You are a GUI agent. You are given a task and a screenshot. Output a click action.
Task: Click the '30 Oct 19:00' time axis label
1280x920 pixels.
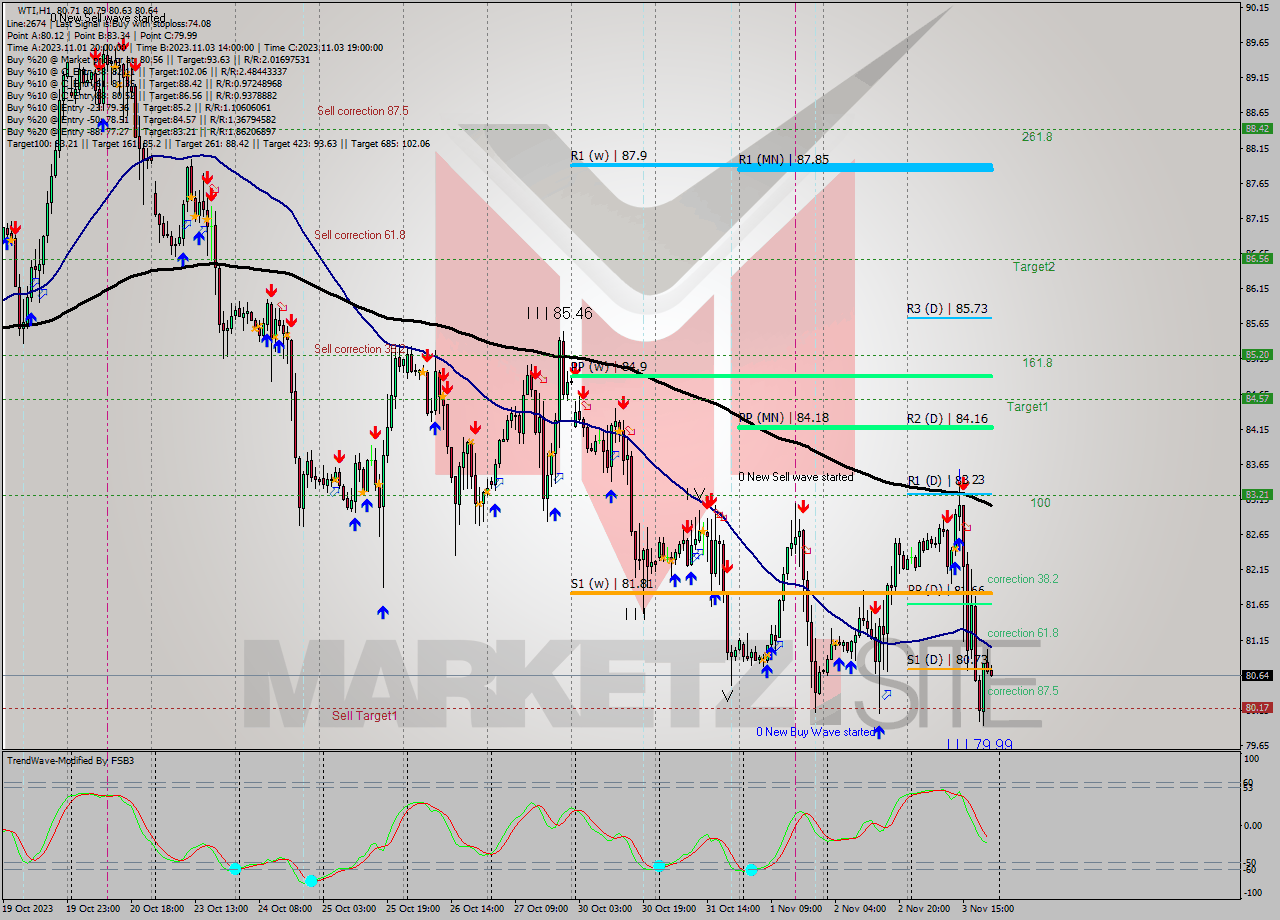coord(671,909)
